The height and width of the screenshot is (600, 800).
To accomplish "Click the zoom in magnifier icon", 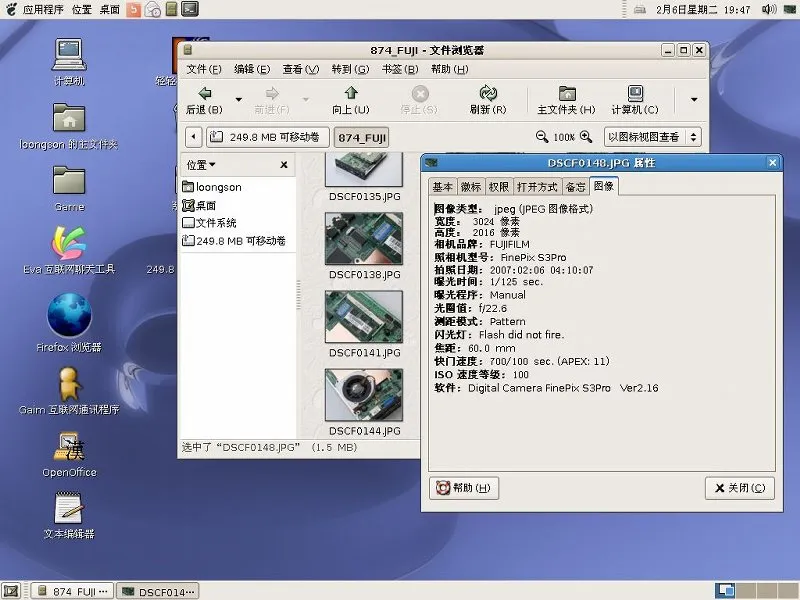I will tap(586, 137).
